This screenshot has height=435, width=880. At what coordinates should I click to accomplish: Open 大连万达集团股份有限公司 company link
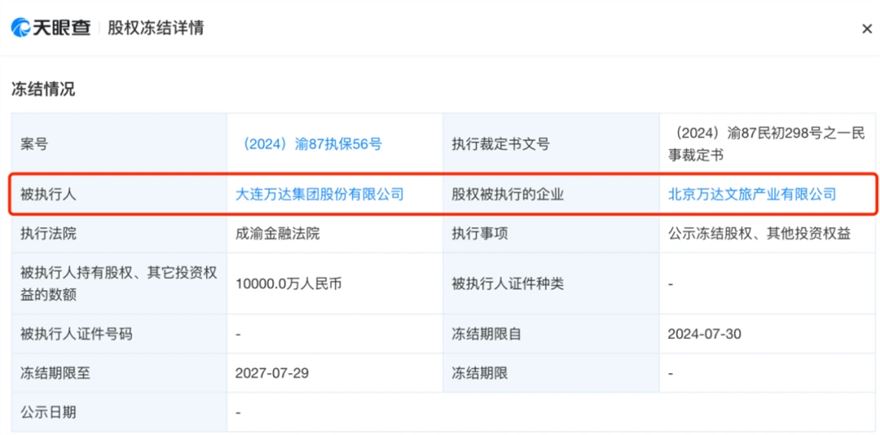319,194
